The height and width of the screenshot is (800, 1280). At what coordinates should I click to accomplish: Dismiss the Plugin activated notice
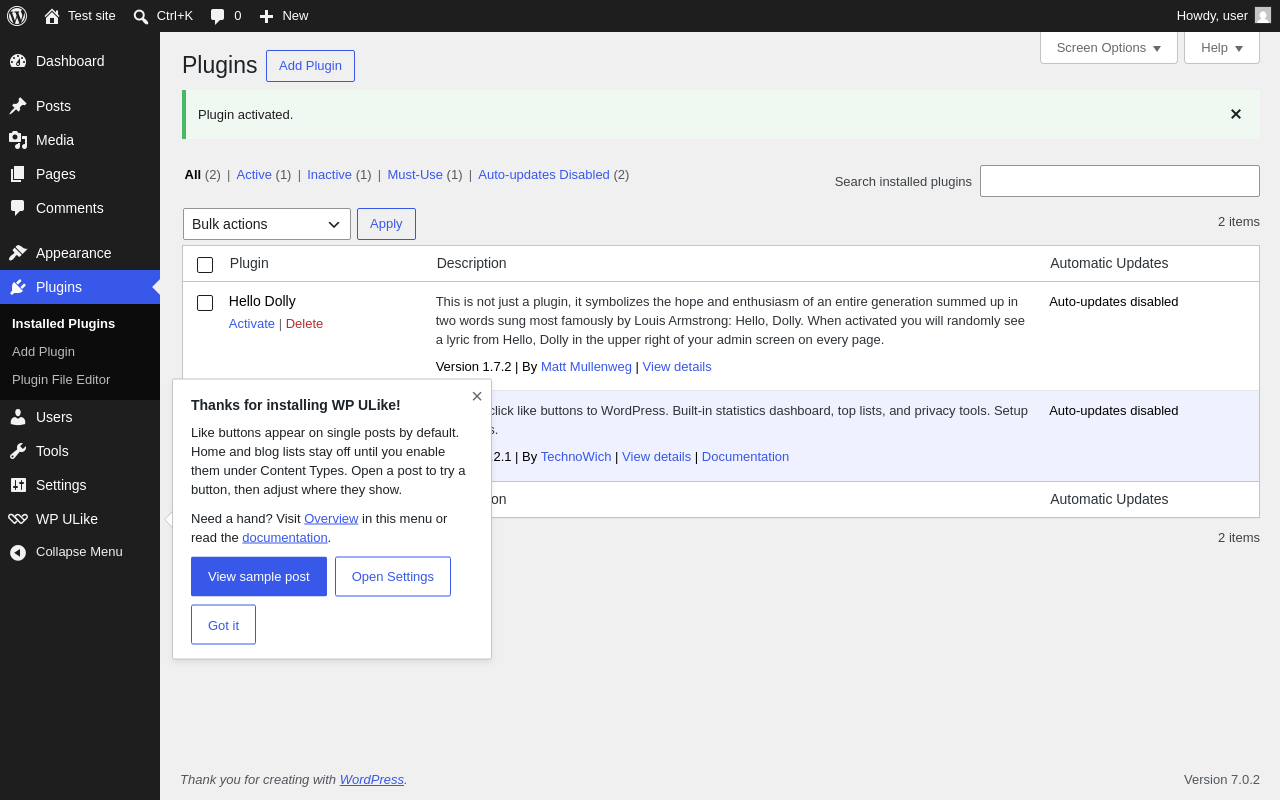point(1236,114)
